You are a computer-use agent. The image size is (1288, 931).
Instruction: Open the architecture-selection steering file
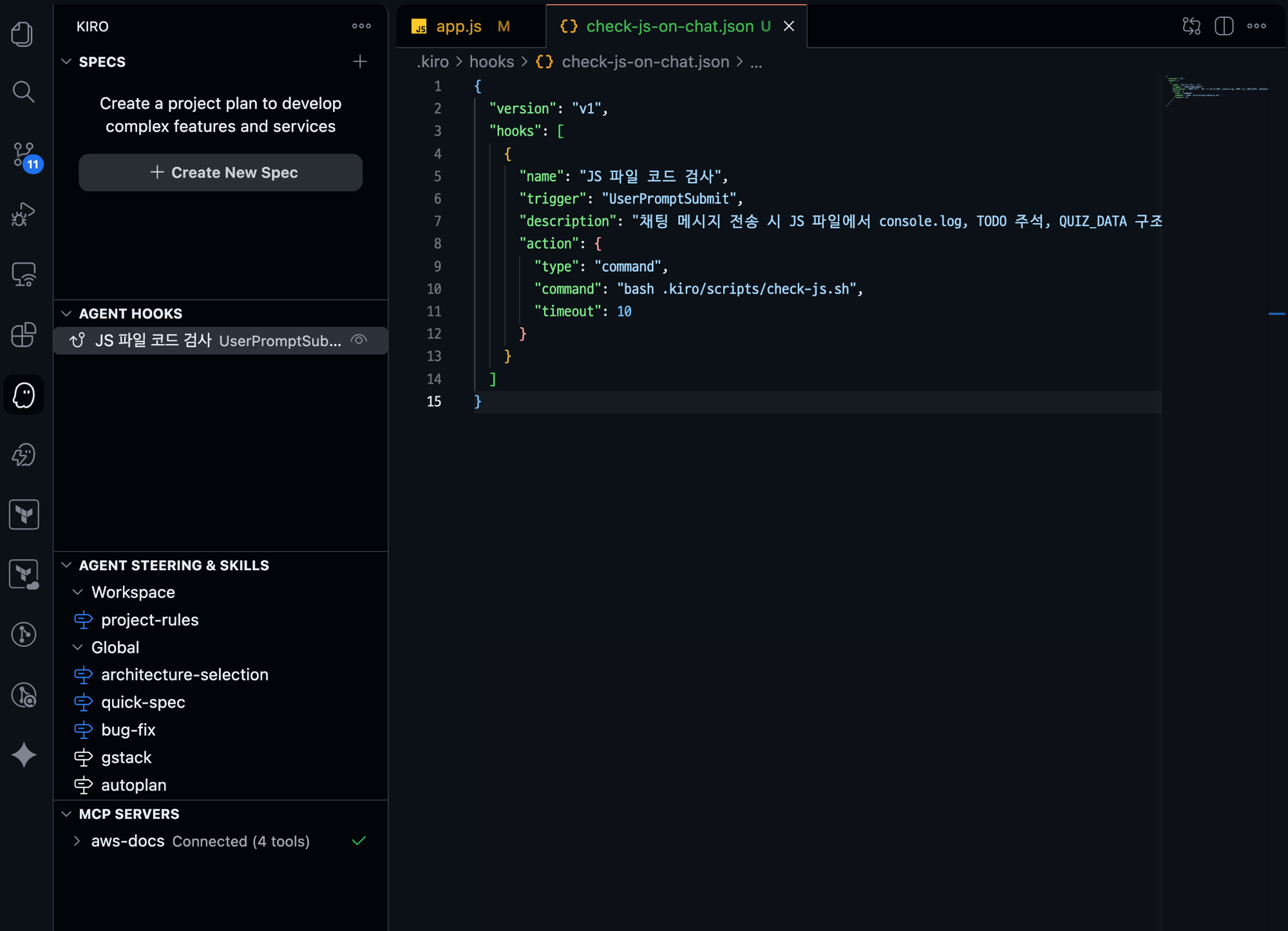(x=220, y=675)
